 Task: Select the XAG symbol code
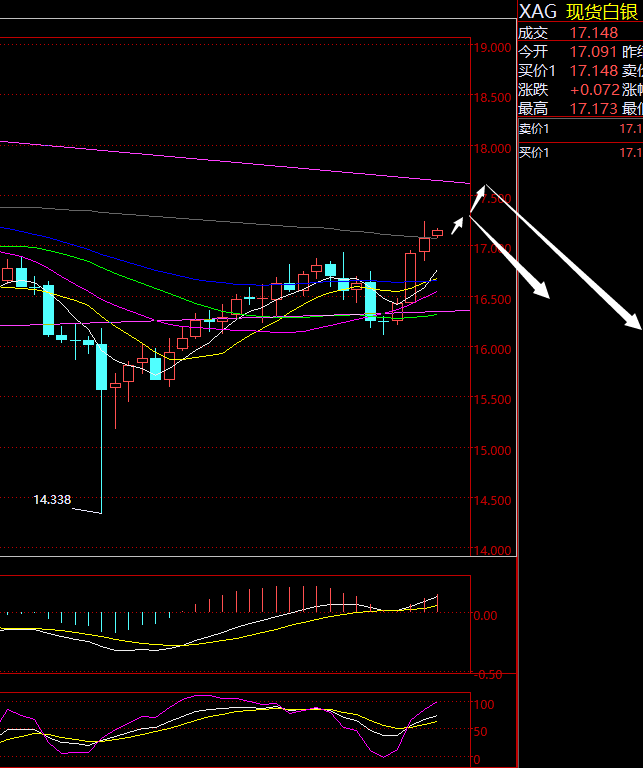pos(538,12)
